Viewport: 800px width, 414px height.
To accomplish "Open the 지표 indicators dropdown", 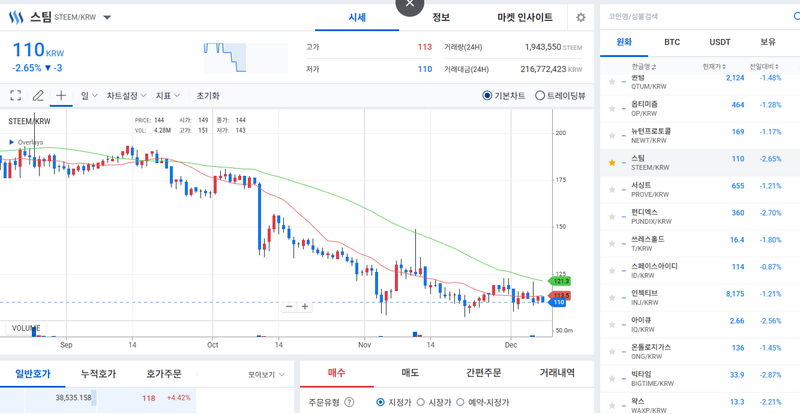I will 167,96.
